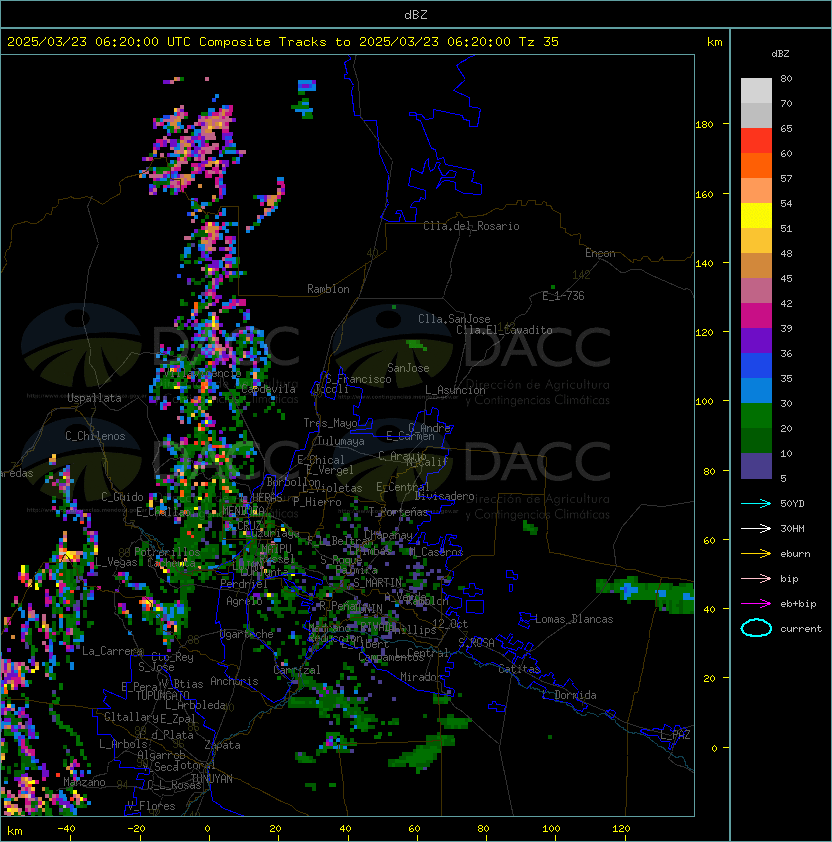Click the 'E_1-736' map label
This screenshot has width=832, height=842.
tap(563, 296)
